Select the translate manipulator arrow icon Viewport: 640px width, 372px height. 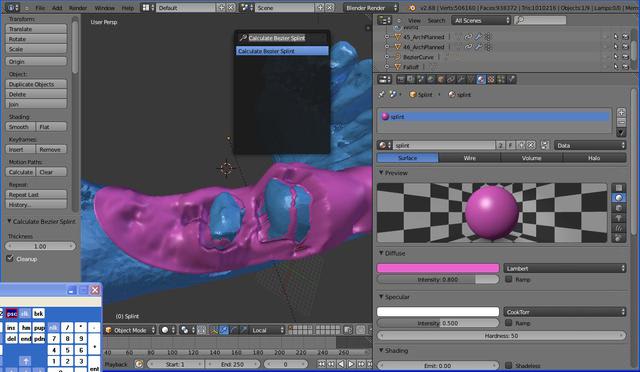pos(224,330)
